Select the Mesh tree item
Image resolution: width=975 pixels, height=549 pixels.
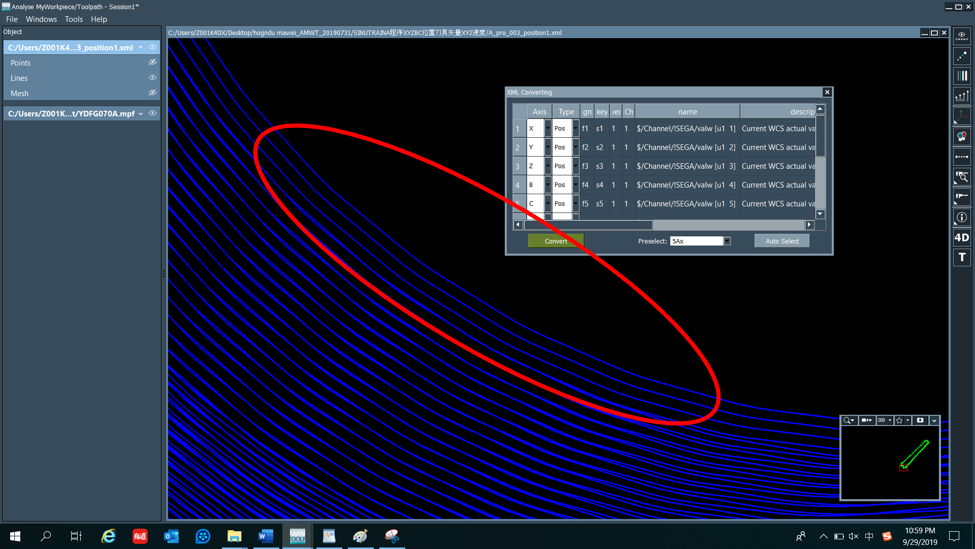click(x=19, y=93)
